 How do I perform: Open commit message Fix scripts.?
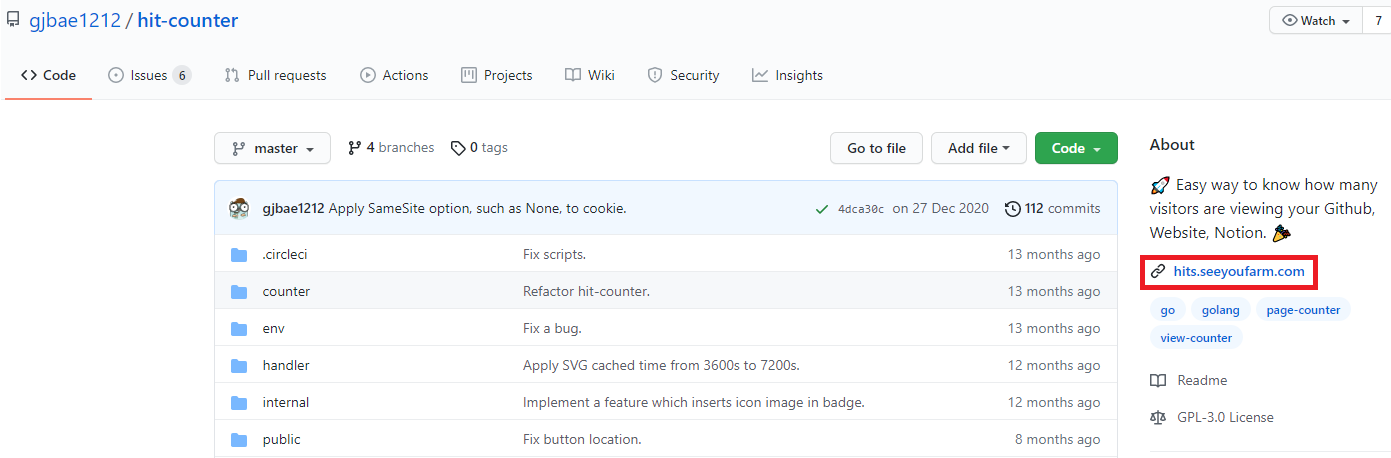(554, 254)
